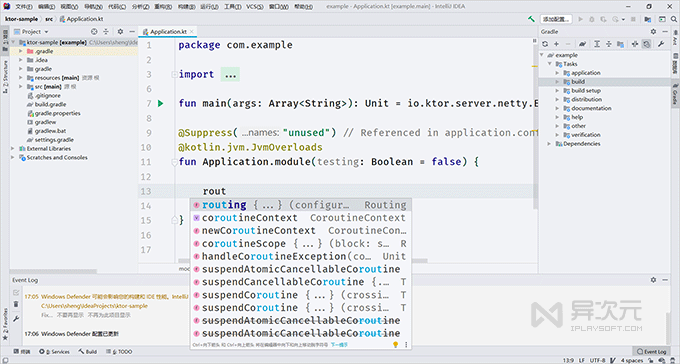The width and height of the screenshot is (680, 364).
Task: Click the lightbulb icon in the completion popup footer
Action: 395,344
